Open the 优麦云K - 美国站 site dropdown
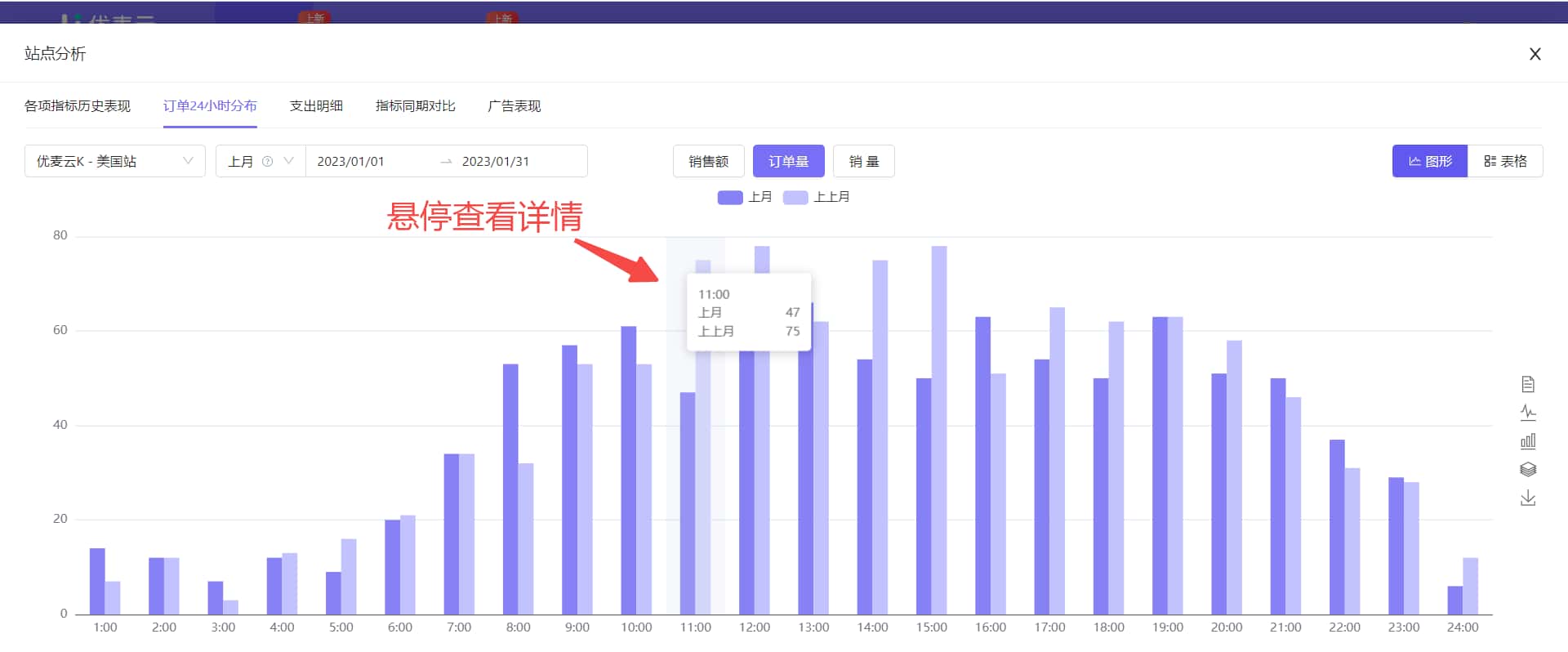1568x652 pixels. tap(115, 161)
